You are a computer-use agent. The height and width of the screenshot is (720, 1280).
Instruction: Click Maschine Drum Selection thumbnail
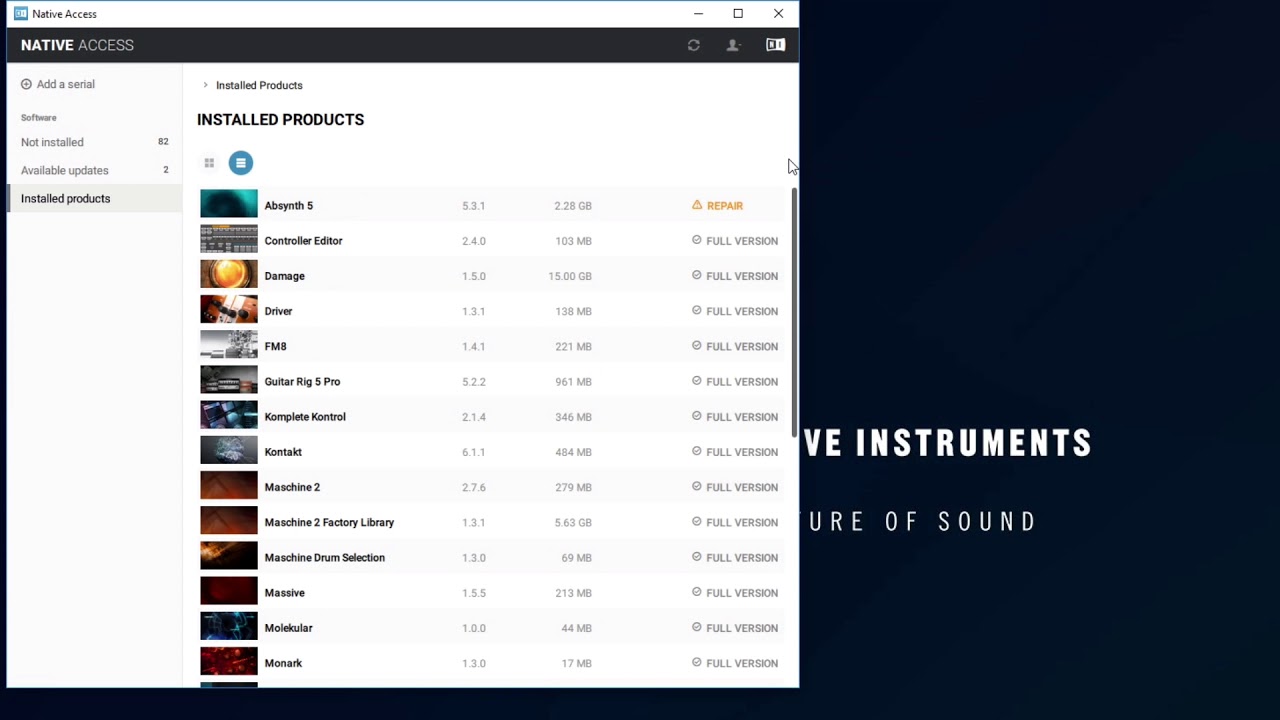point(229,557)
